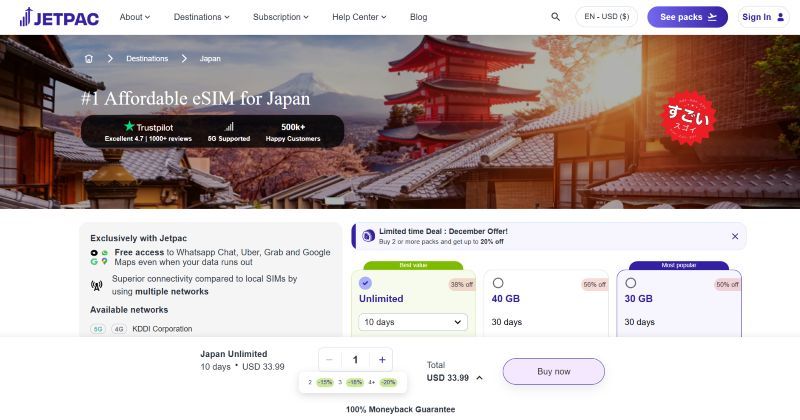The image size is (800, 420).
Task: Expand the Total price chevron
Action: click(x=480, y=378)
